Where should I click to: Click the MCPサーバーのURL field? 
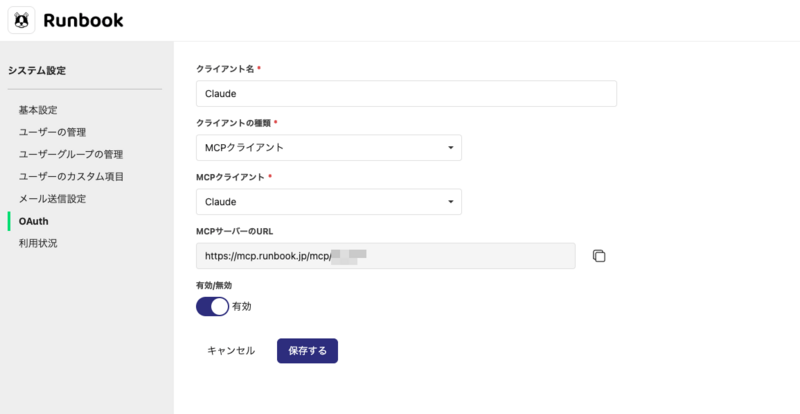pyautogui.click(x=386, y=256)
